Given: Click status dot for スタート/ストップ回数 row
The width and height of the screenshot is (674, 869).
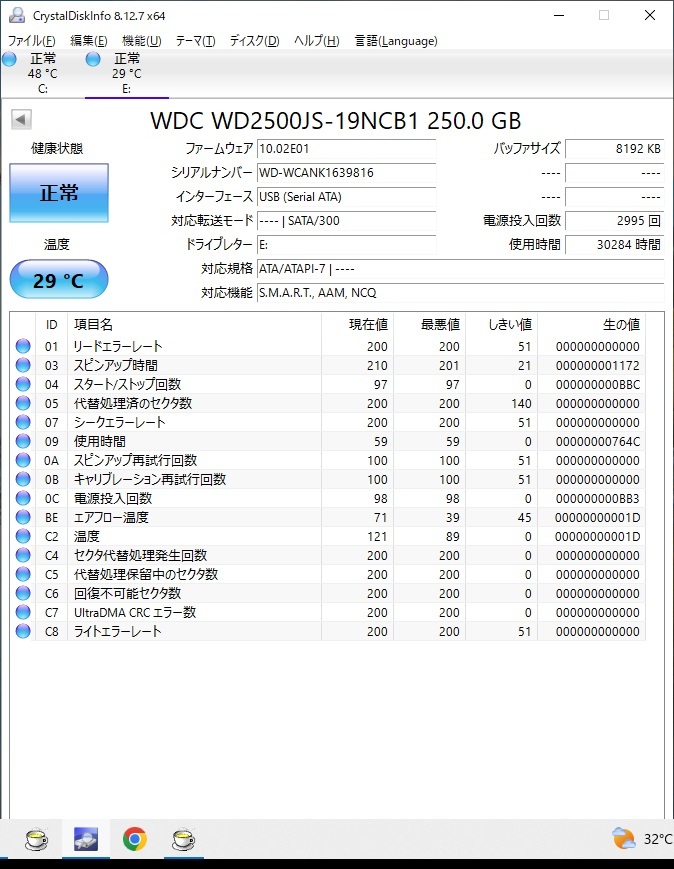Looking at the screenshot, I should coord(23,384).
